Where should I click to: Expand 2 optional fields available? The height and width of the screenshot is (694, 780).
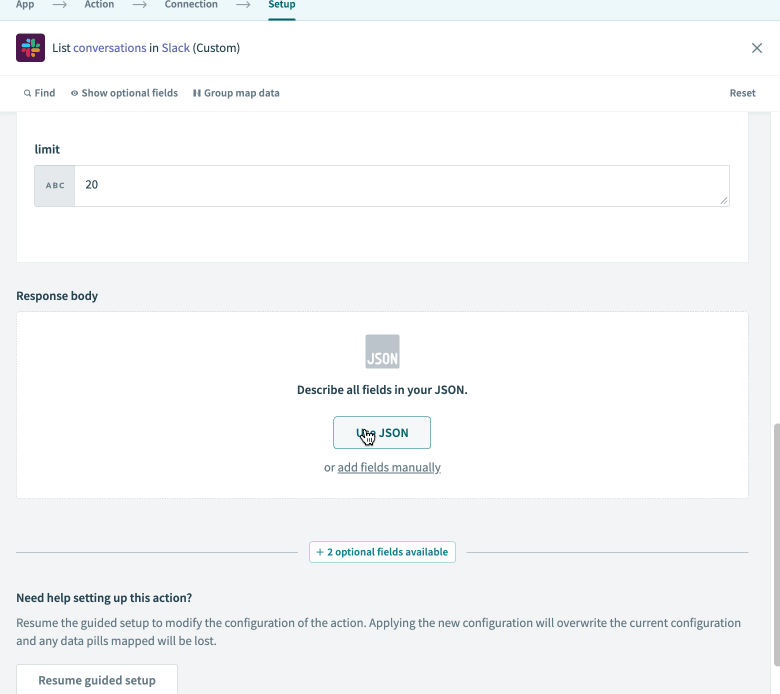coord(382,552)
